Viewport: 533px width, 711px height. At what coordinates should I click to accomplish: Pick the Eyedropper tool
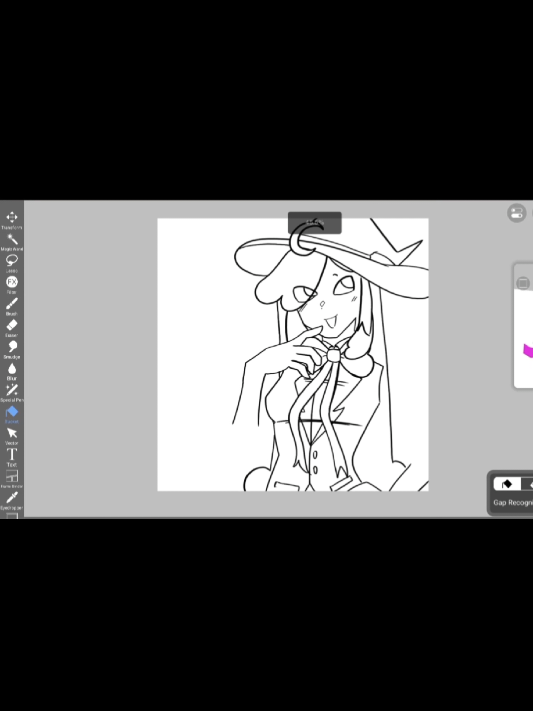(x=12, y=500)
